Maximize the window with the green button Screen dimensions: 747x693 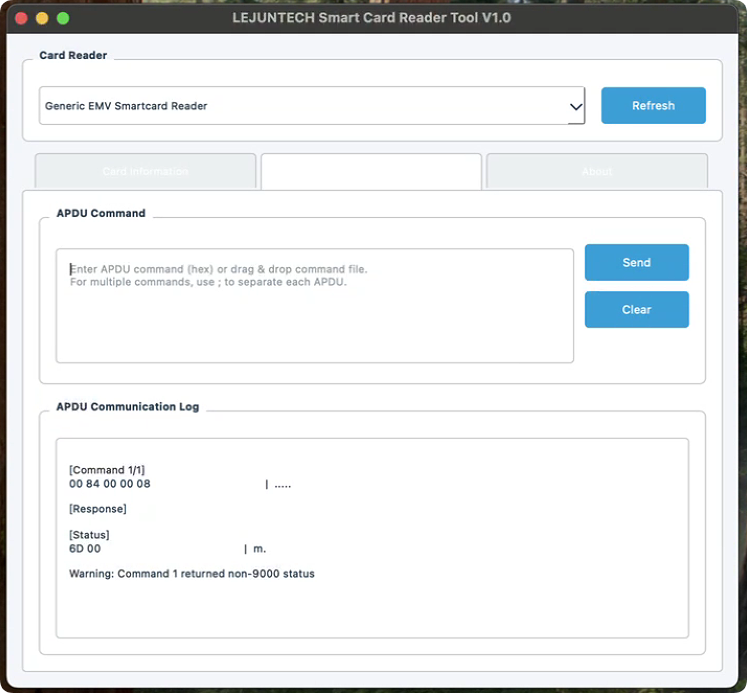[x=63, y=18]
